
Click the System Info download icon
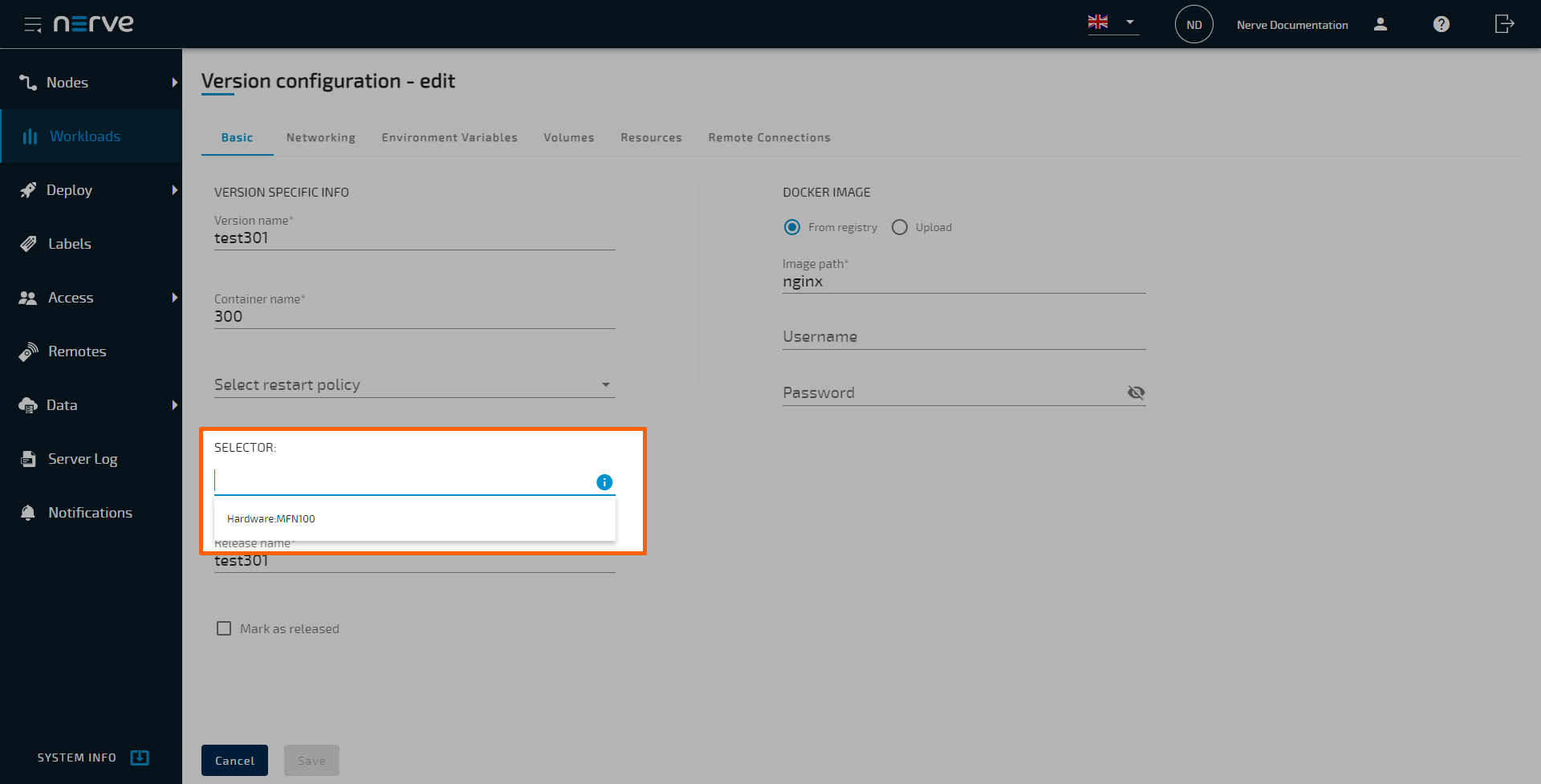tap(140, 758)
